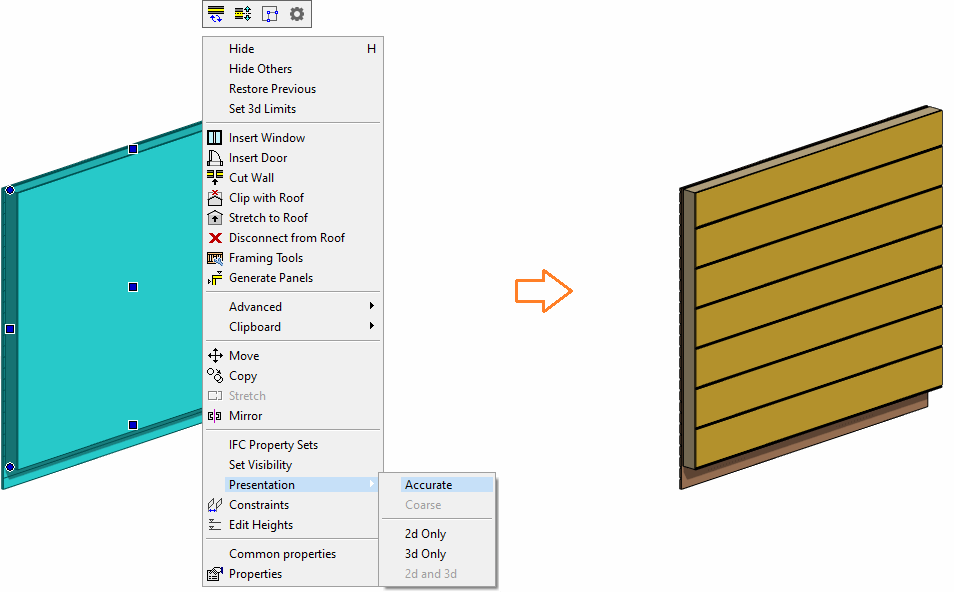This screenshot has height=592, width=954.
Task: Choose 3d Only presentation option
Action: coord(425,554)
